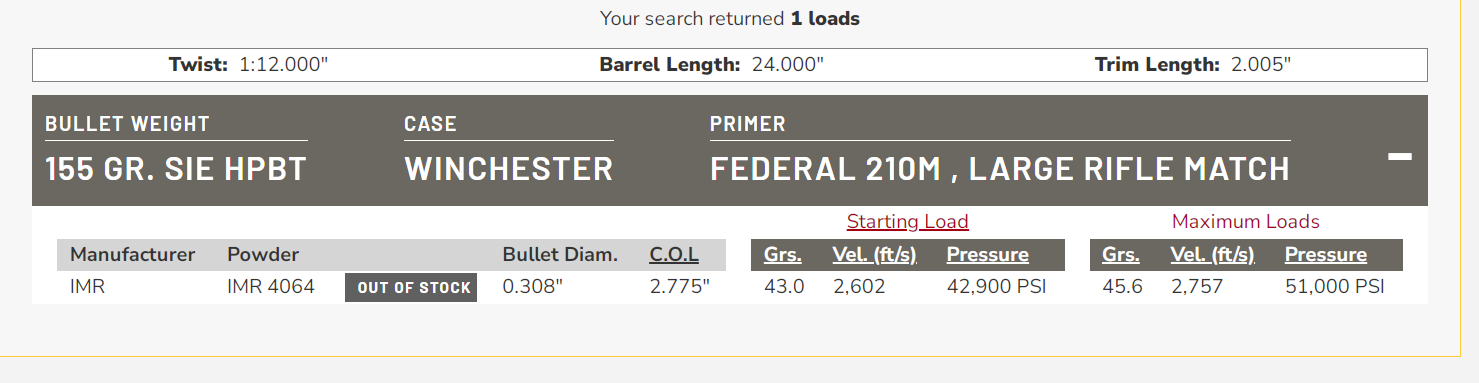Click Starting Load Grs. column header

[782, 255]
